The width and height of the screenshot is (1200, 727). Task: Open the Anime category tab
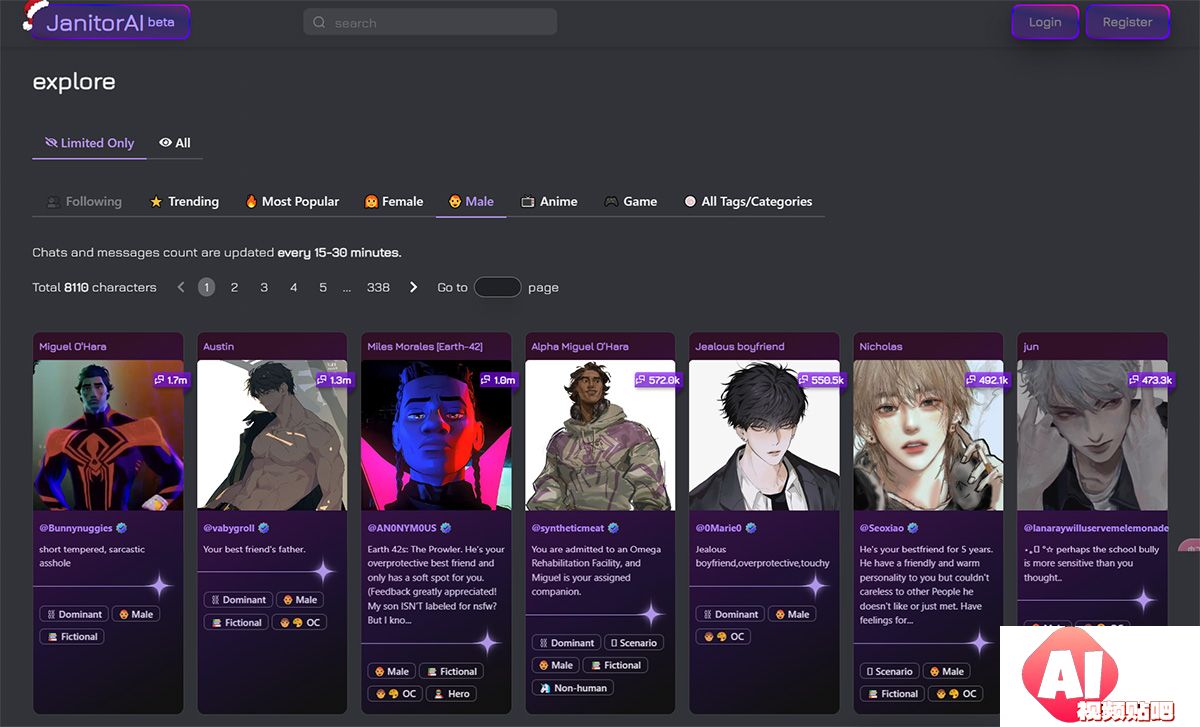(x=549, y=201)
